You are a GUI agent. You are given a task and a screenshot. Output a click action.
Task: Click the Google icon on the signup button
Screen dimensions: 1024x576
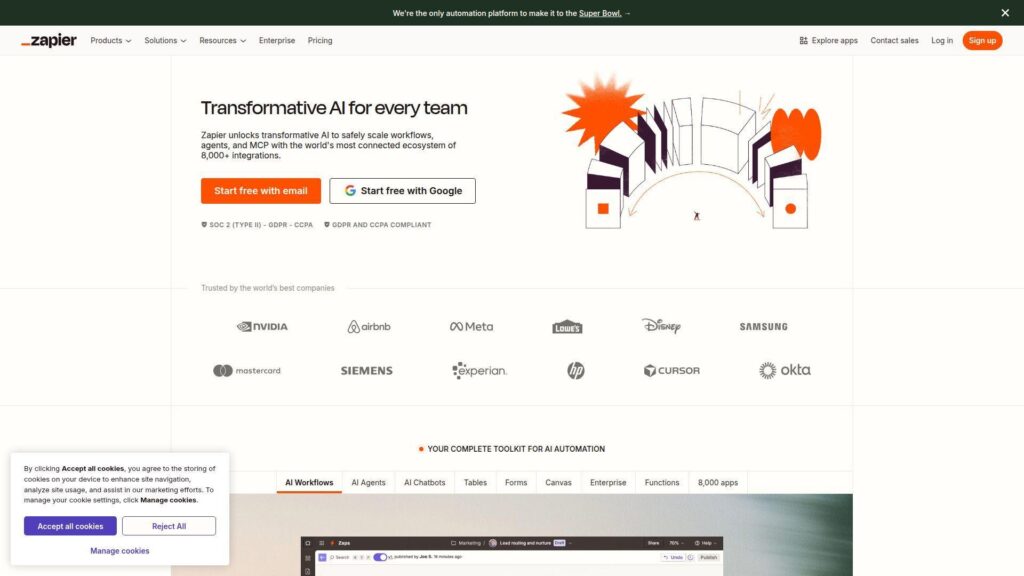pyautogui.click(x=347, y=190)
